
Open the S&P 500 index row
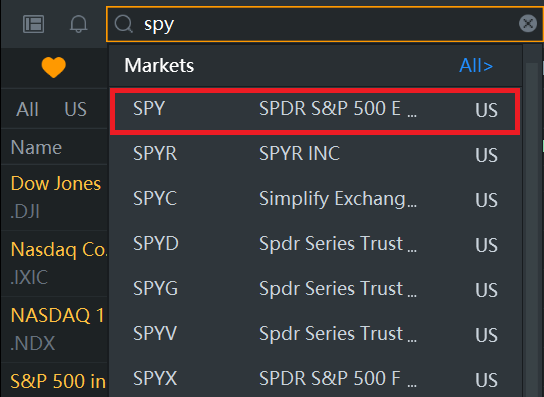pos(54,380)
